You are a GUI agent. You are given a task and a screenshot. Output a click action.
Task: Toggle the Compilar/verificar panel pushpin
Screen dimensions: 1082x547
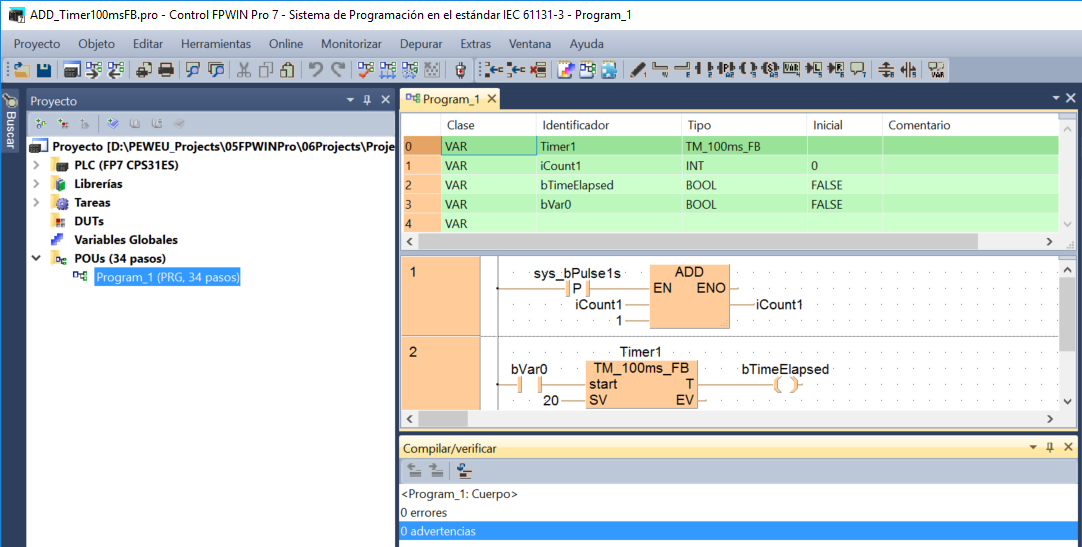1050,448
